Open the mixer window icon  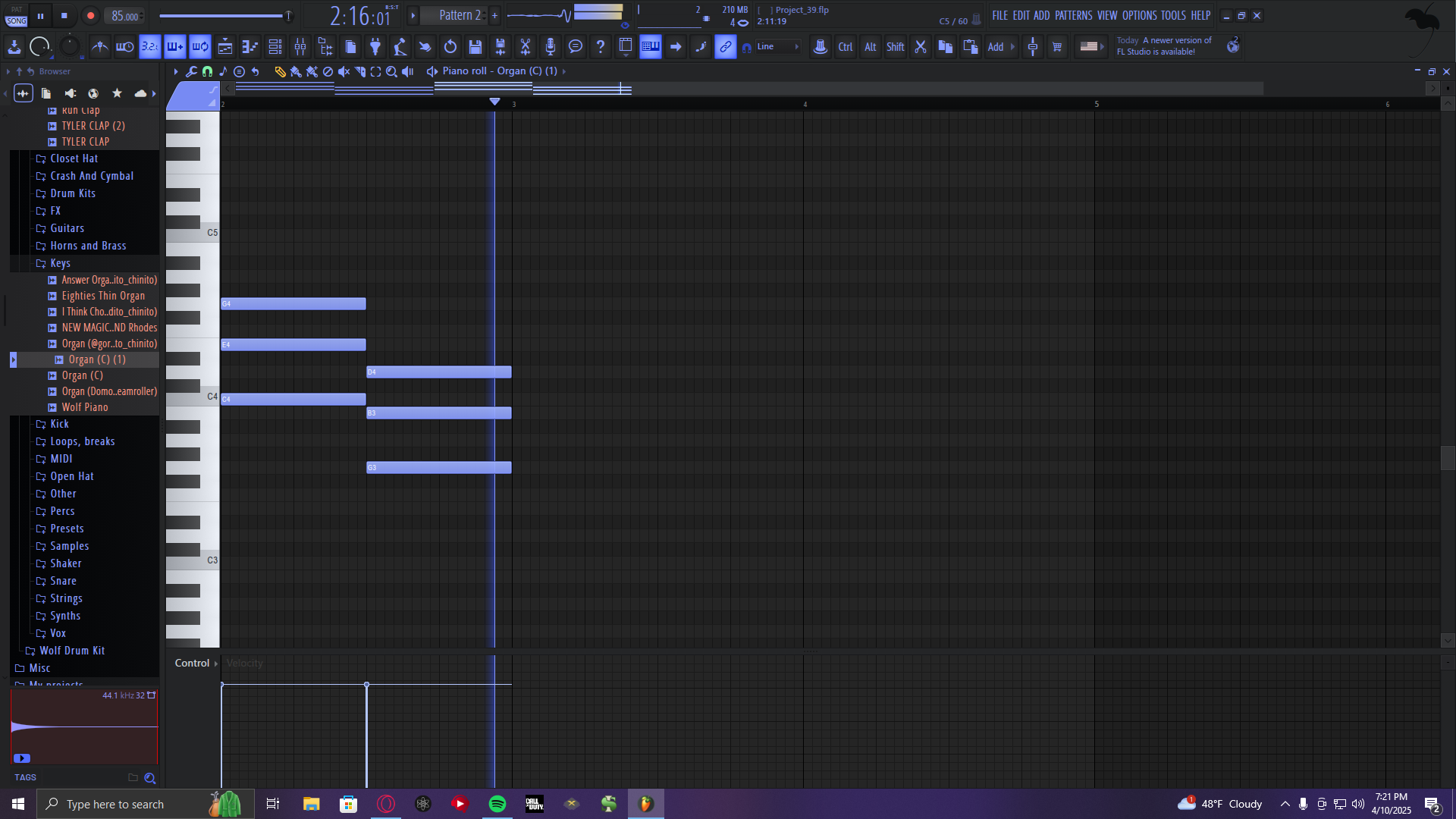[300, 47]
